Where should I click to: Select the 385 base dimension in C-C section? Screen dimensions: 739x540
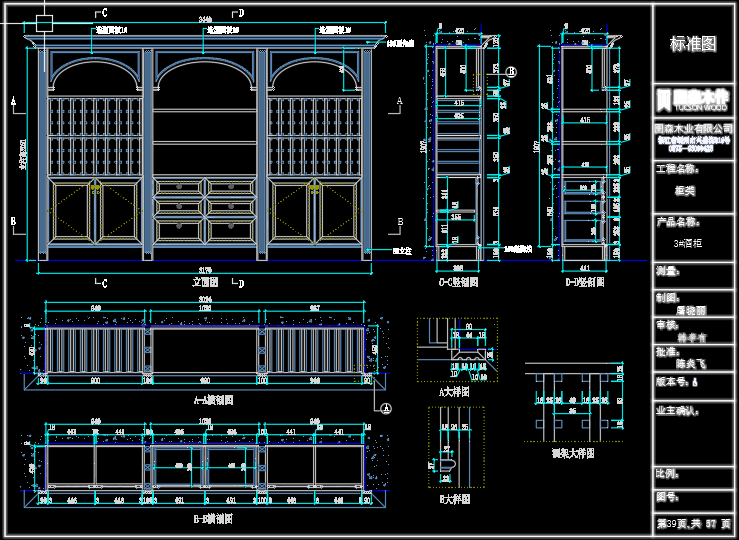click(458, 268)
